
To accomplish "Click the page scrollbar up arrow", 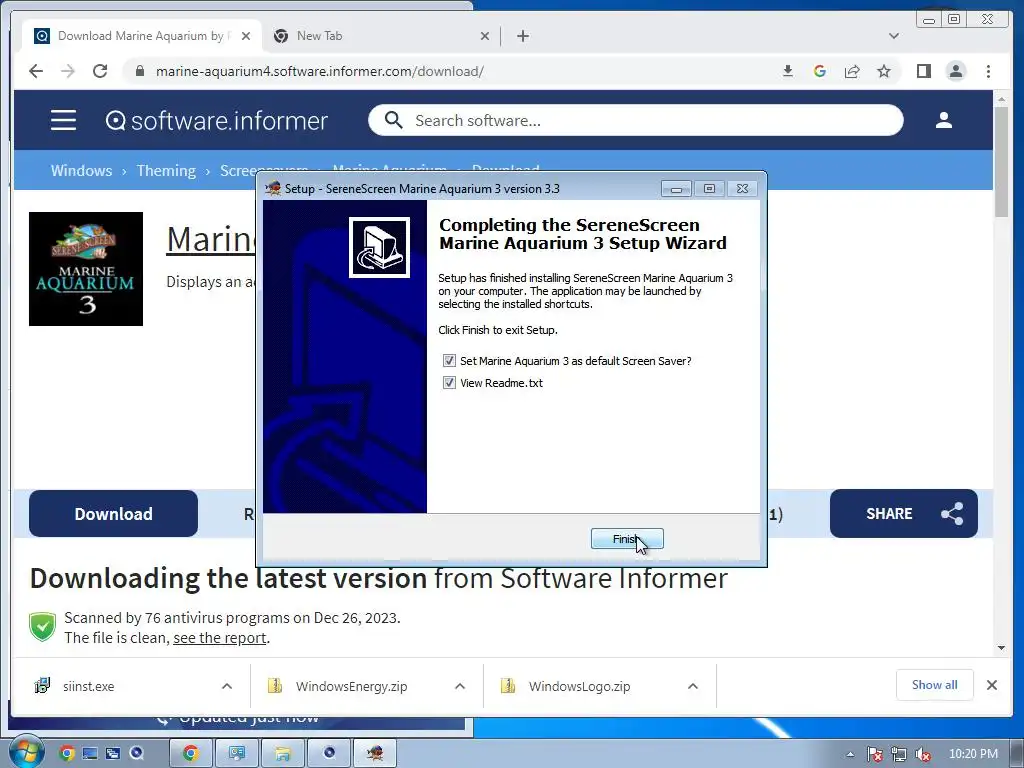I will 1001,99.
